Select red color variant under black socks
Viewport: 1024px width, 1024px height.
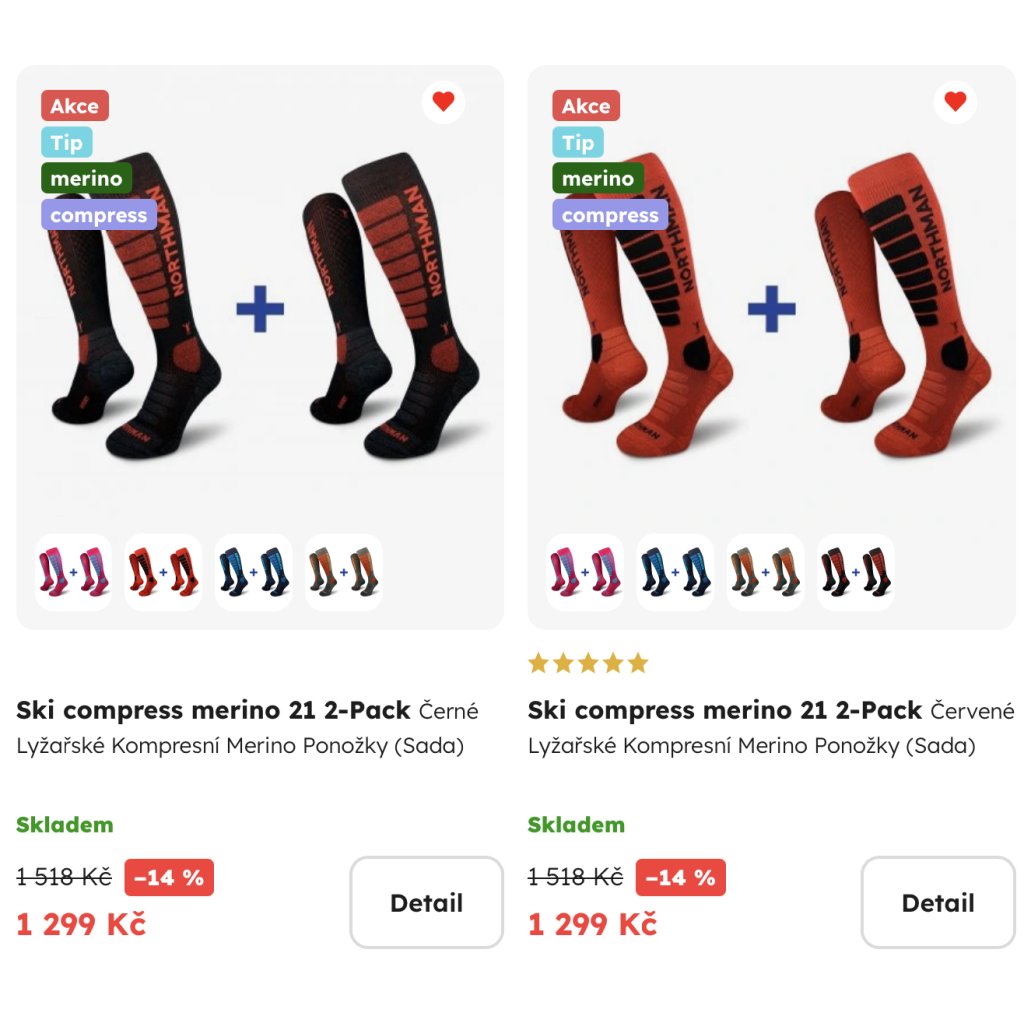click(x=163, y=572)
